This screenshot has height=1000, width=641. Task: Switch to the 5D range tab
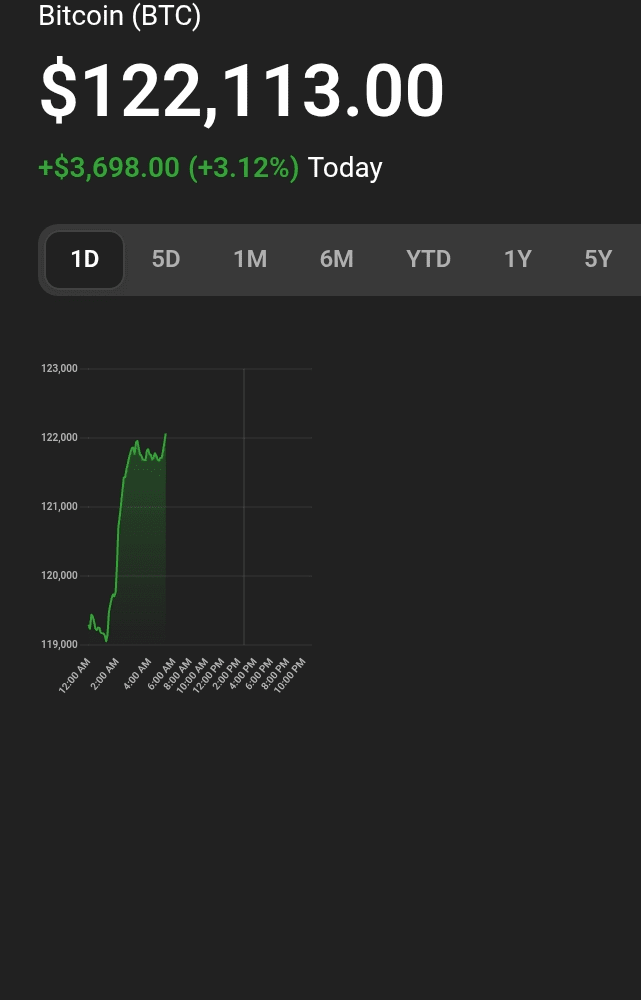(166, 260)
